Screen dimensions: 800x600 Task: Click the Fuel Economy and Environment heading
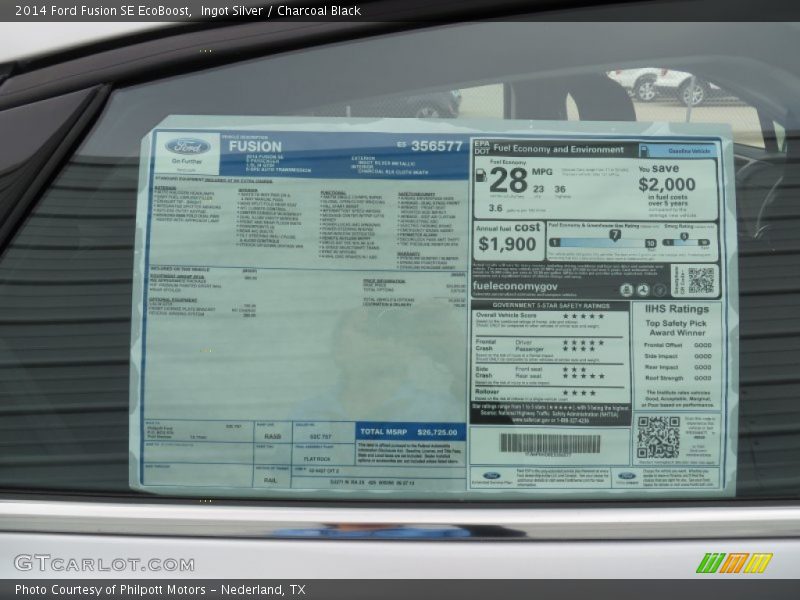pos(558,149)
